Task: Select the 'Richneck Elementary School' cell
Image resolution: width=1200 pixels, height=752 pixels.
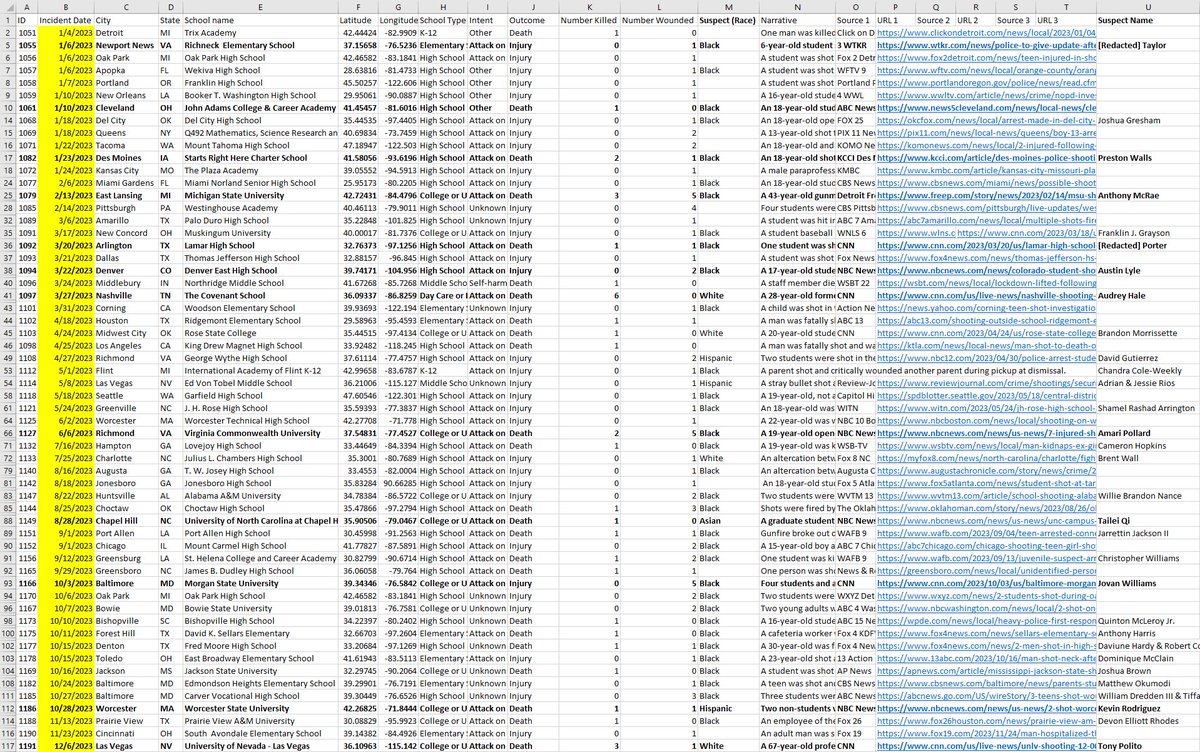Action: [260, 45]
